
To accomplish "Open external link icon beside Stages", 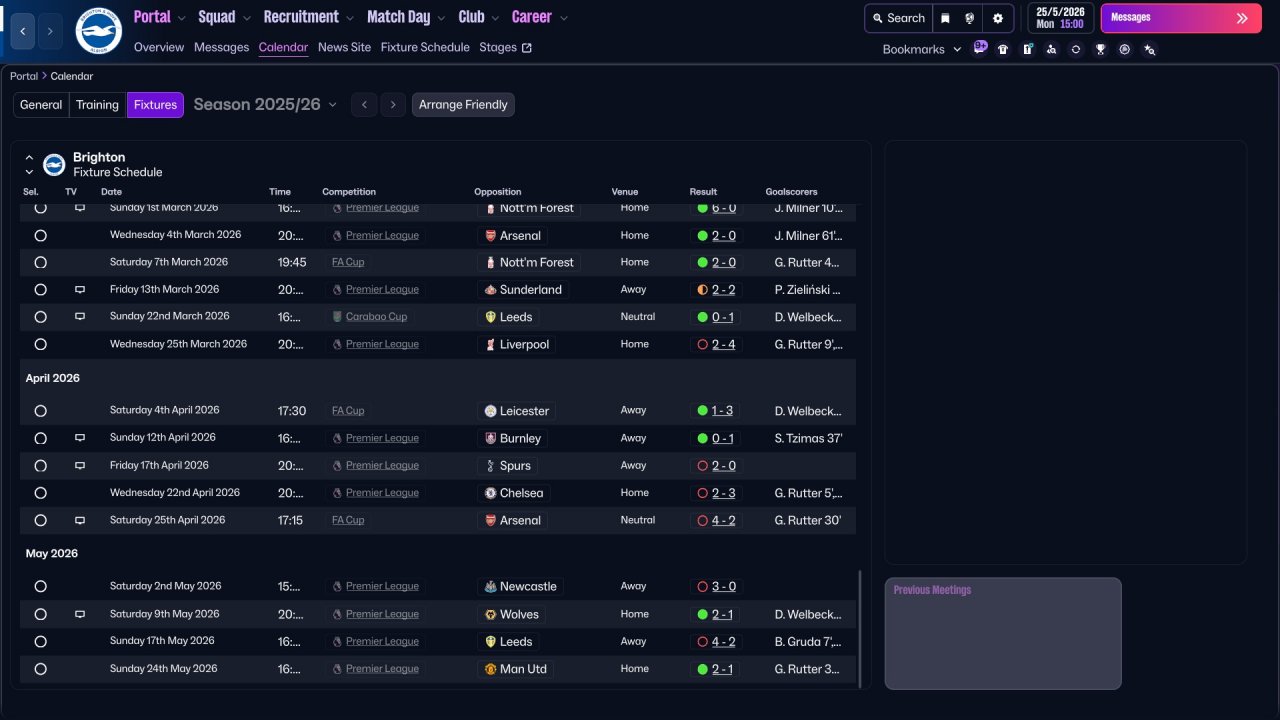I will pos(527,48).
